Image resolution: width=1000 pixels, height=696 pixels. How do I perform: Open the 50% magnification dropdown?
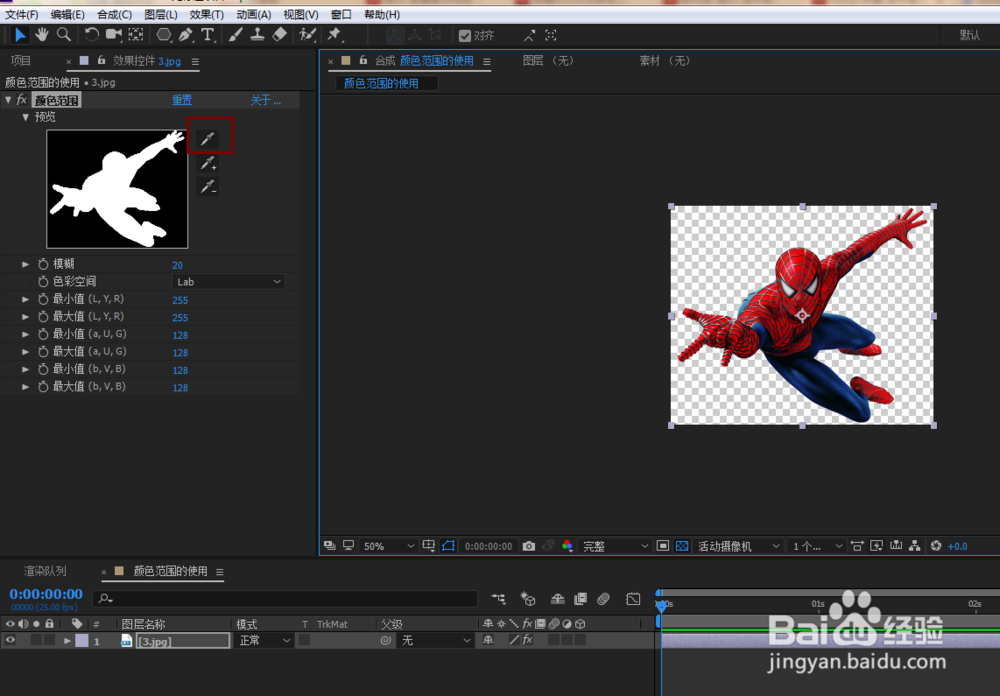pos(388,546)
